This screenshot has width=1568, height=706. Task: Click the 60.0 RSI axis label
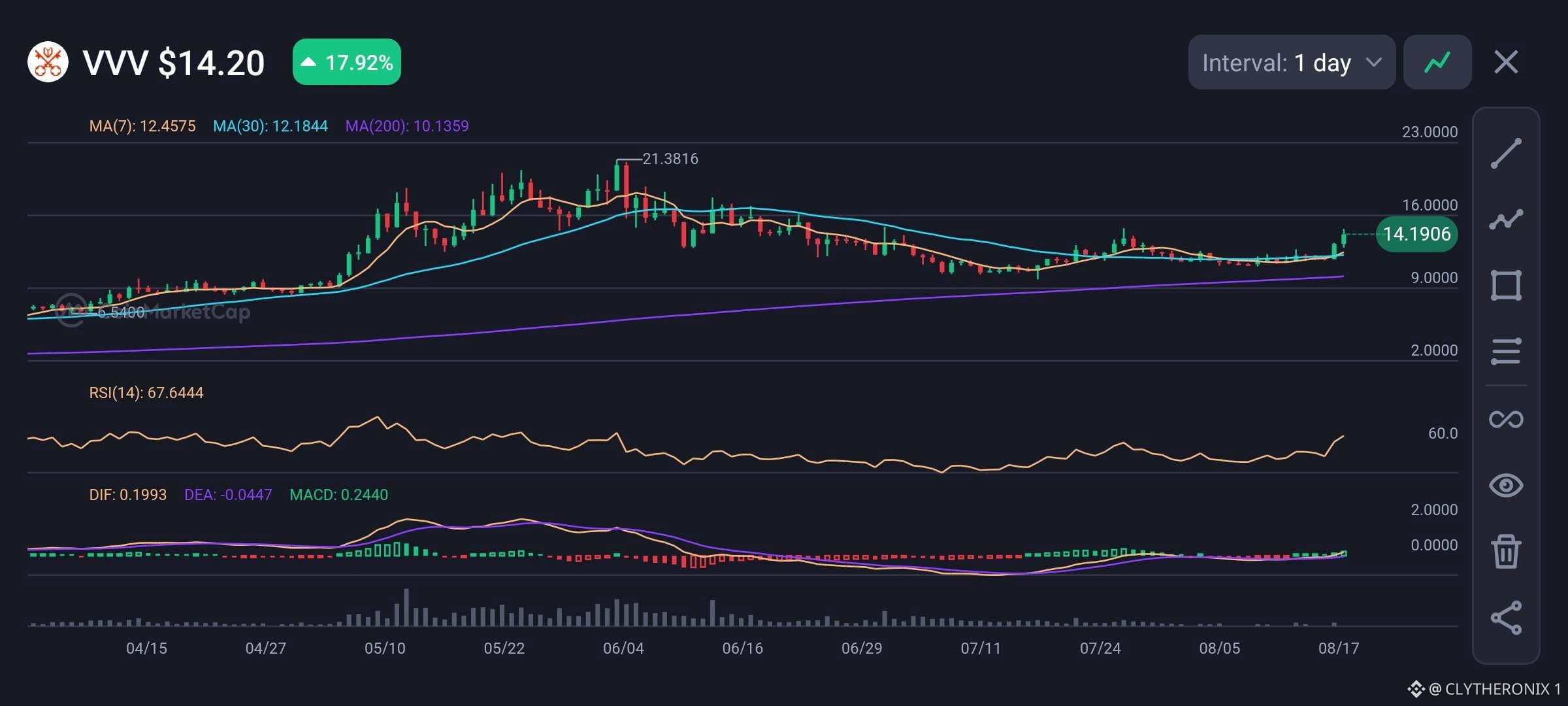click(1443, 433)
